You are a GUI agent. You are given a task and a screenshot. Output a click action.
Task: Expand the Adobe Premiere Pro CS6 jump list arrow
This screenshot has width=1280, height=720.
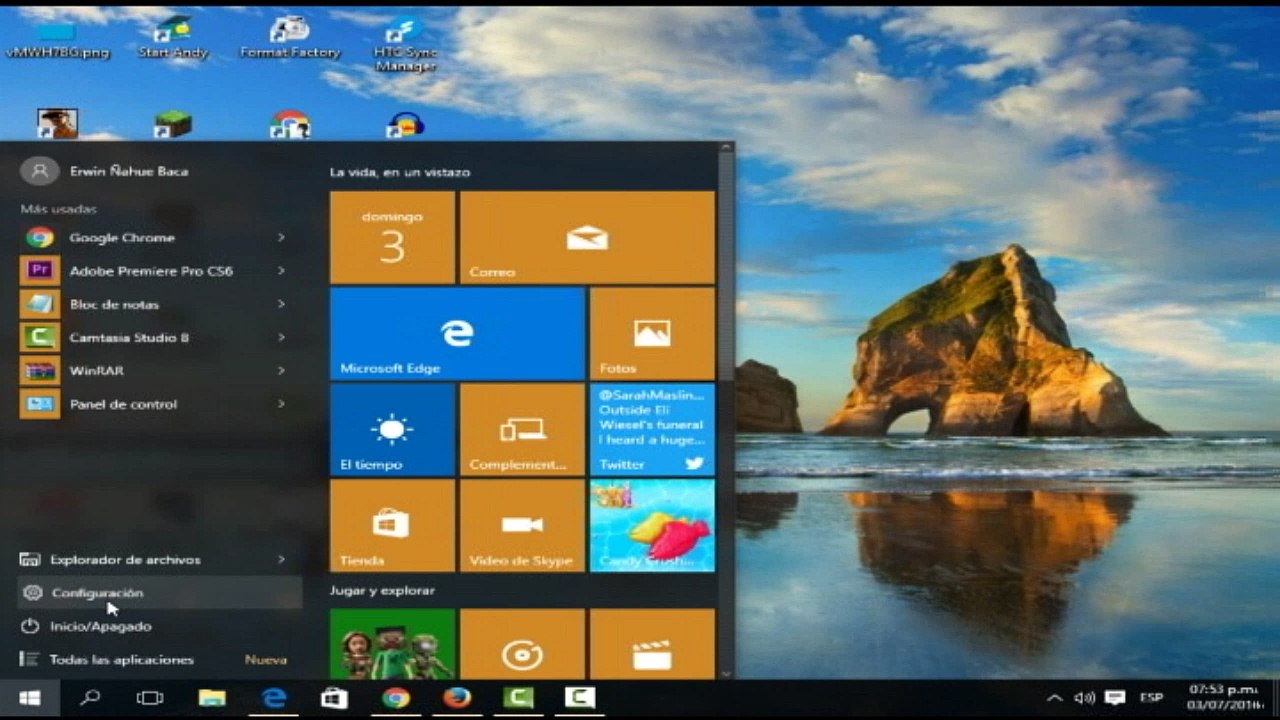(281, 271)
